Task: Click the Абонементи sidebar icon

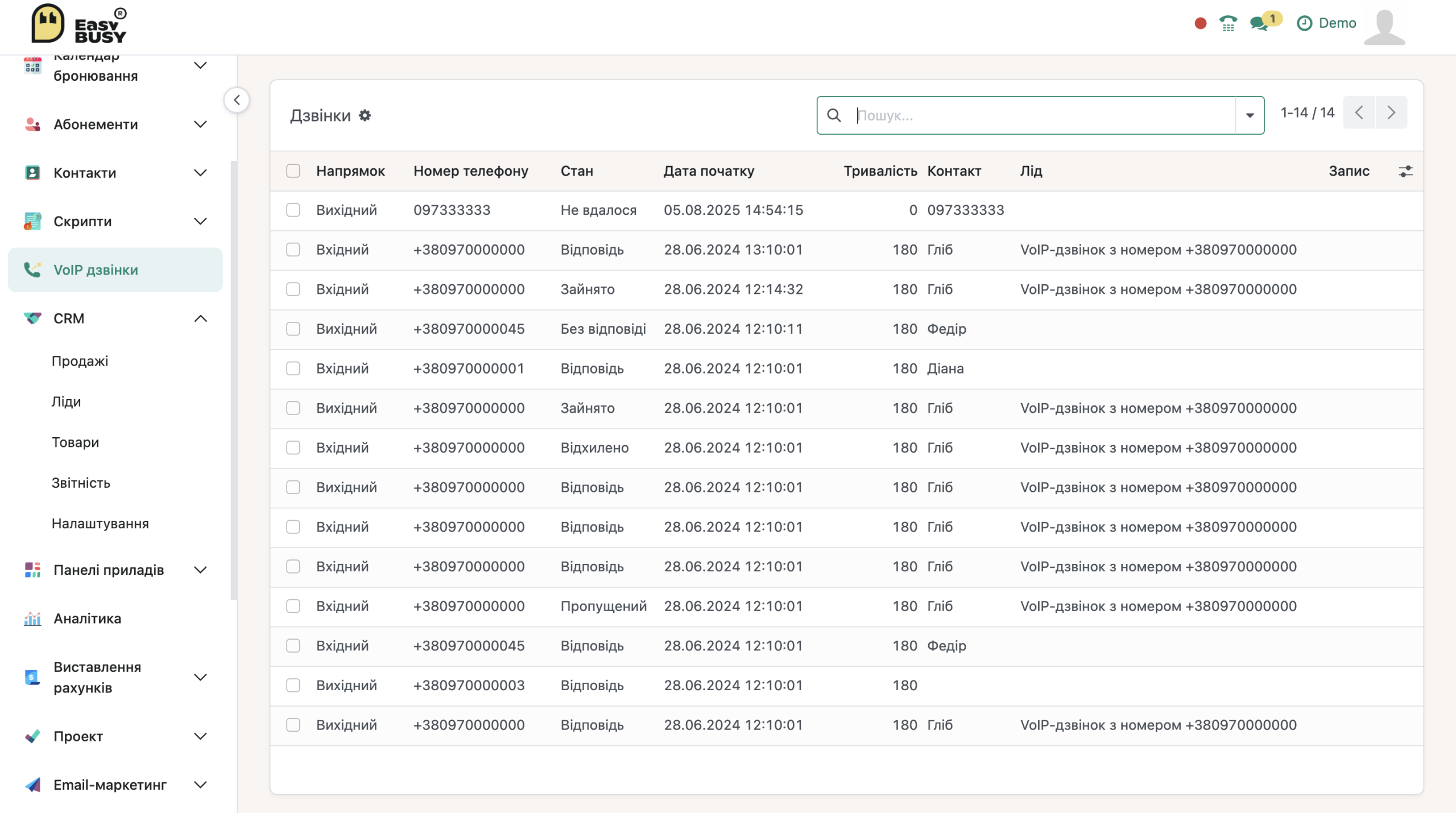Action: tap(32, 125)
